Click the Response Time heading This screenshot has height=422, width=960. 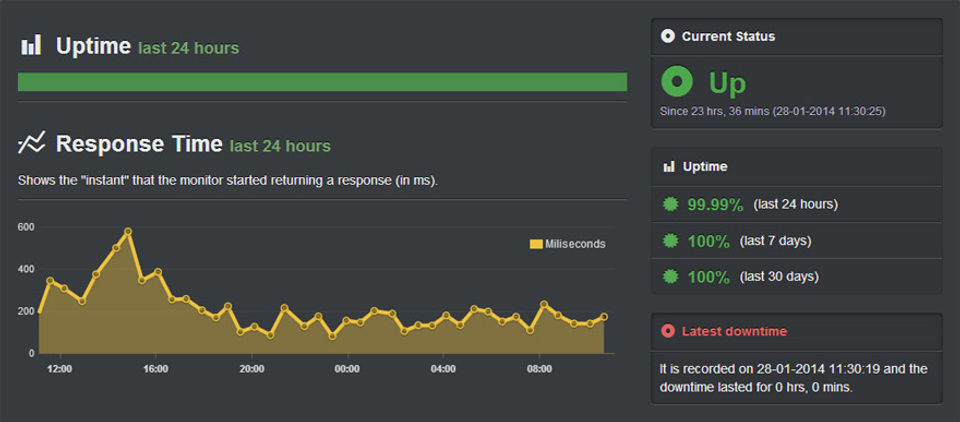click(139, 145)
